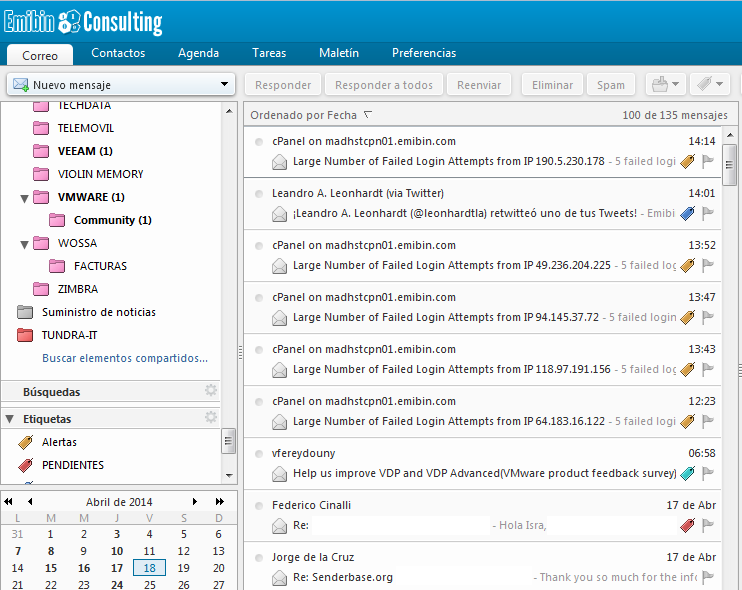The height and width of the screenshot is (590, 742).
Task: Open the FACTURAS subfolder
Action: click(100, 266)
